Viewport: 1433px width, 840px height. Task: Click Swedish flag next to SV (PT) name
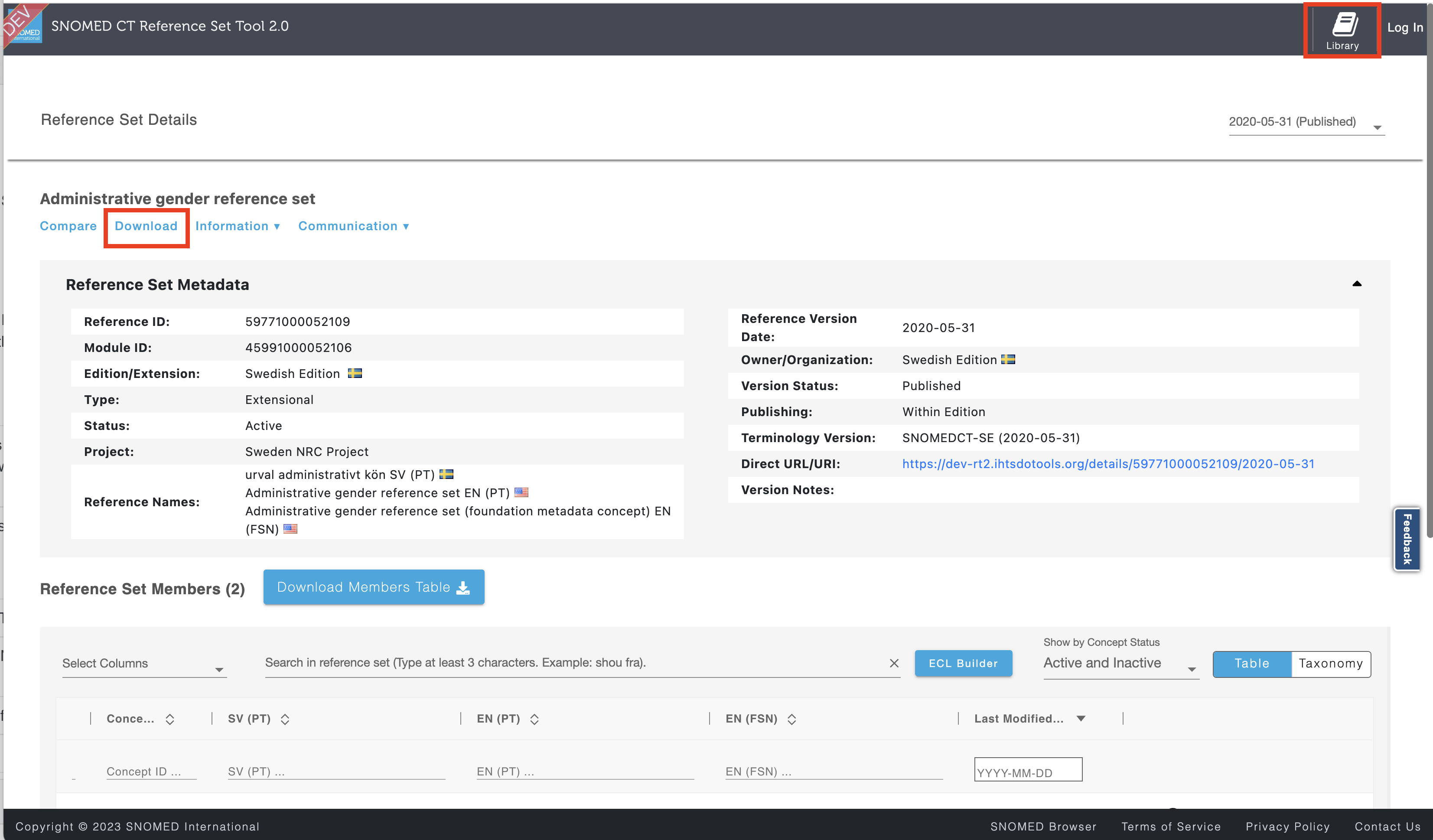coord(446,474)
